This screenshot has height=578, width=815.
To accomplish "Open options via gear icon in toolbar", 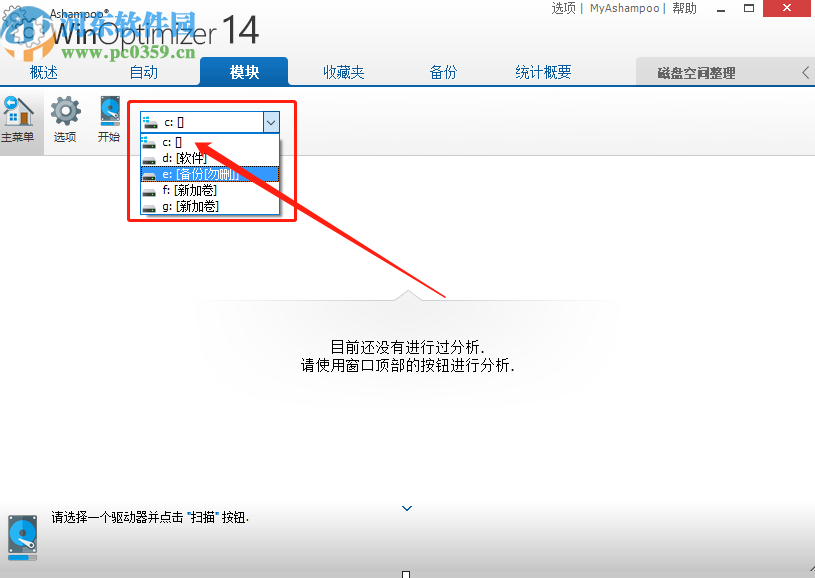I will [x=65, y=121].
